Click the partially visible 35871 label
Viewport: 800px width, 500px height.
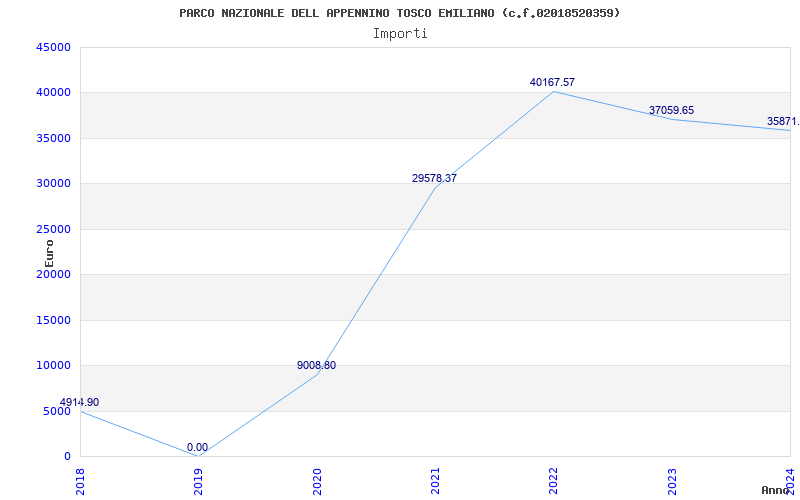[x=783, y=121]
